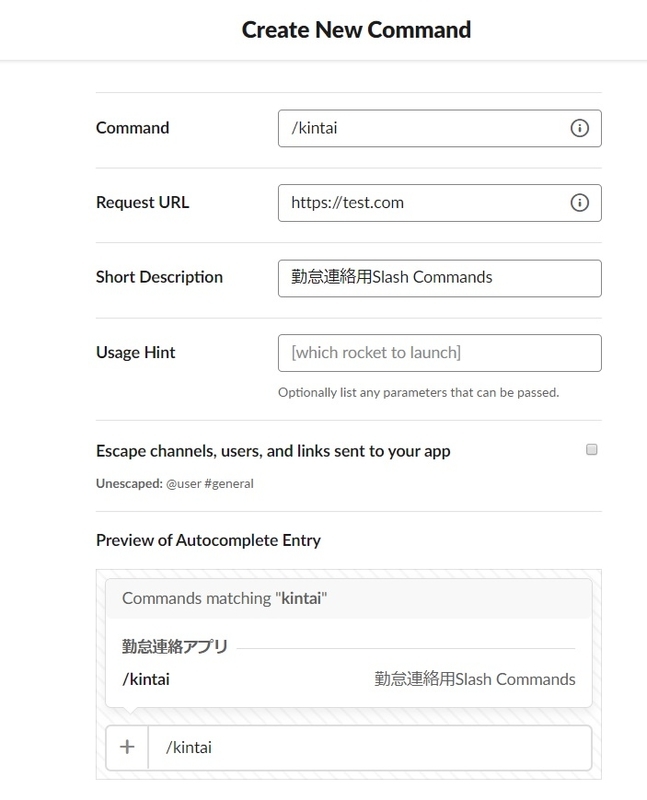
Task: Click the plus icon beside /kintai preview input
Action: 127,747
